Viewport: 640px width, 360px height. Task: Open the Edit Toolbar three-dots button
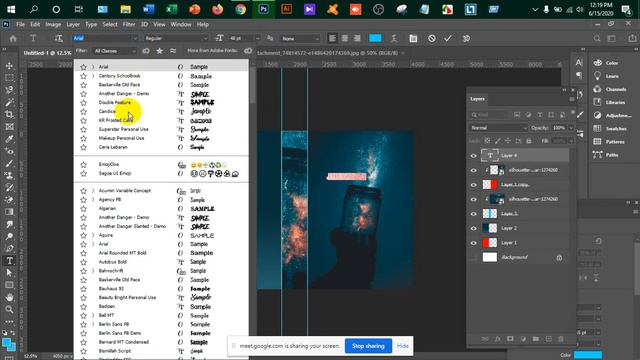9,322
